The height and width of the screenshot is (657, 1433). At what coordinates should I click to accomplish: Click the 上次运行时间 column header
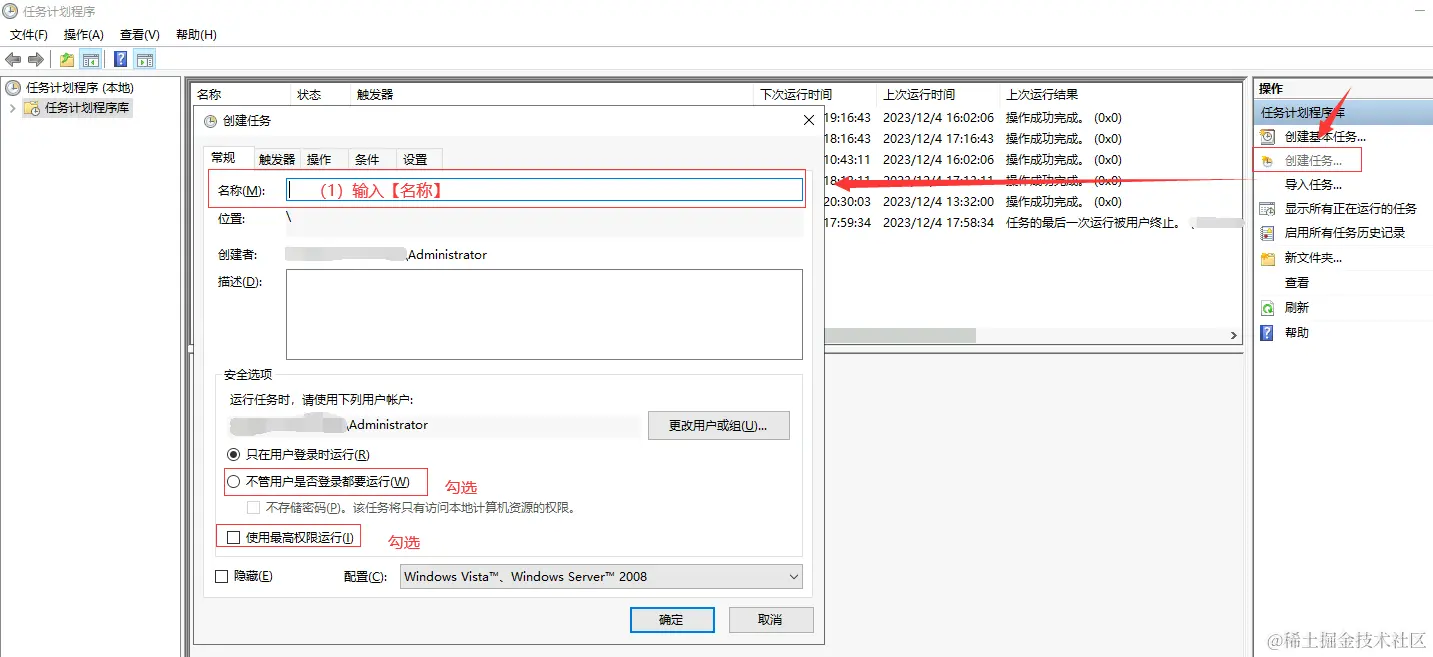click(918, 95)
